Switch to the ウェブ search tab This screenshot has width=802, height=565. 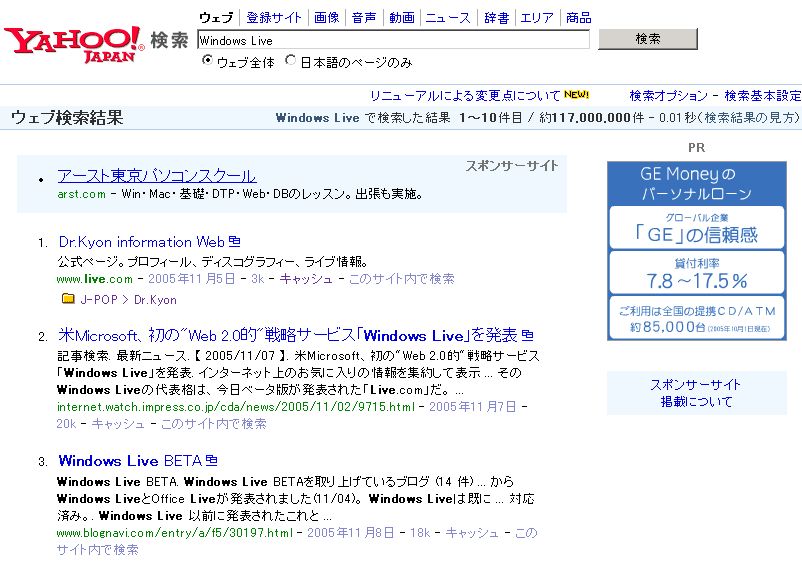tap(216, 18)
